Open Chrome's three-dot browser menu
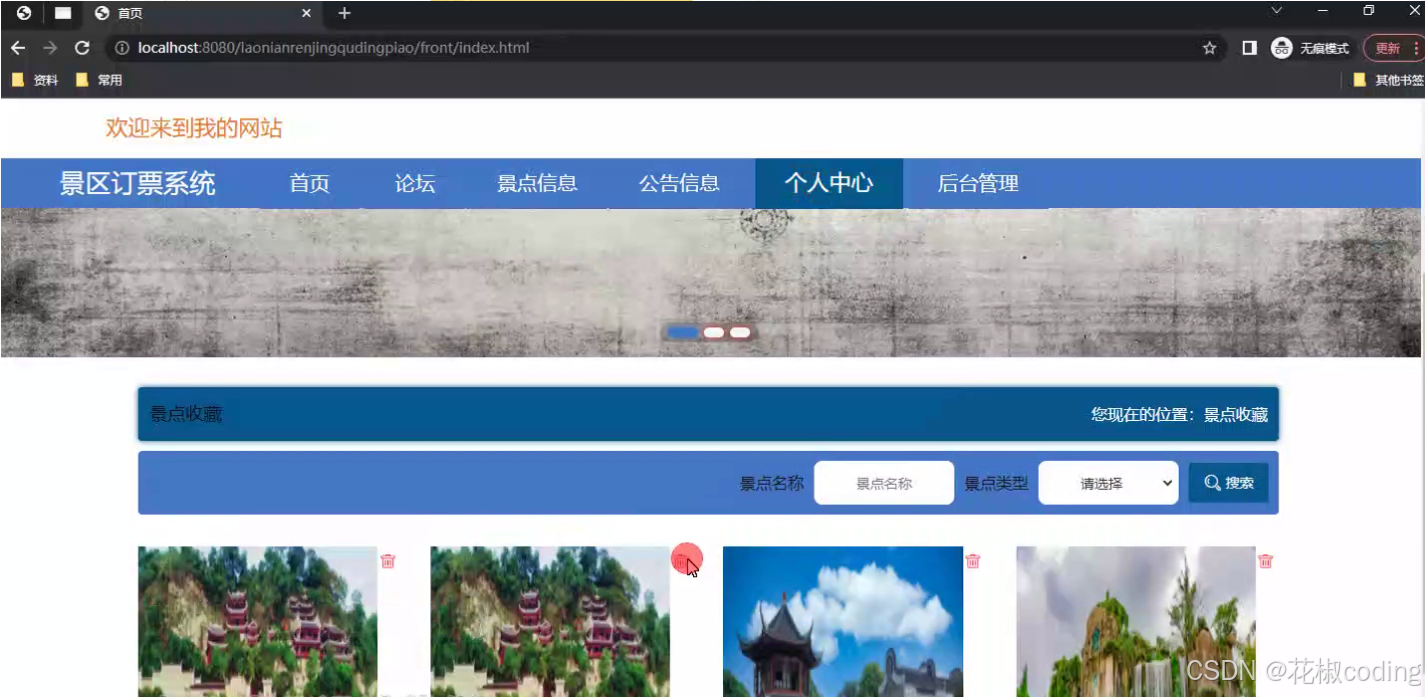Image resolution: width=1425 pixels, height=697 pixels. click(x=1419, y=47)
